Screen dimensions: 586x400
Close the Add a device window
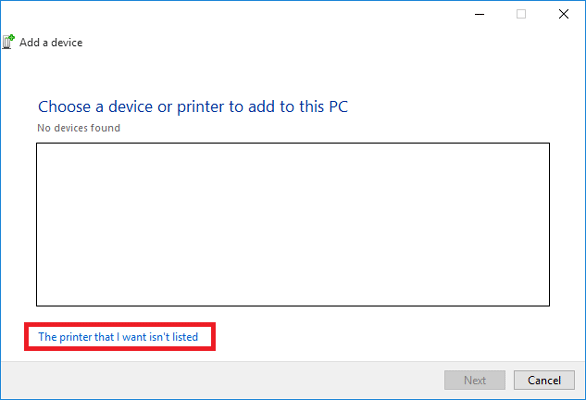tap(564, 14)
